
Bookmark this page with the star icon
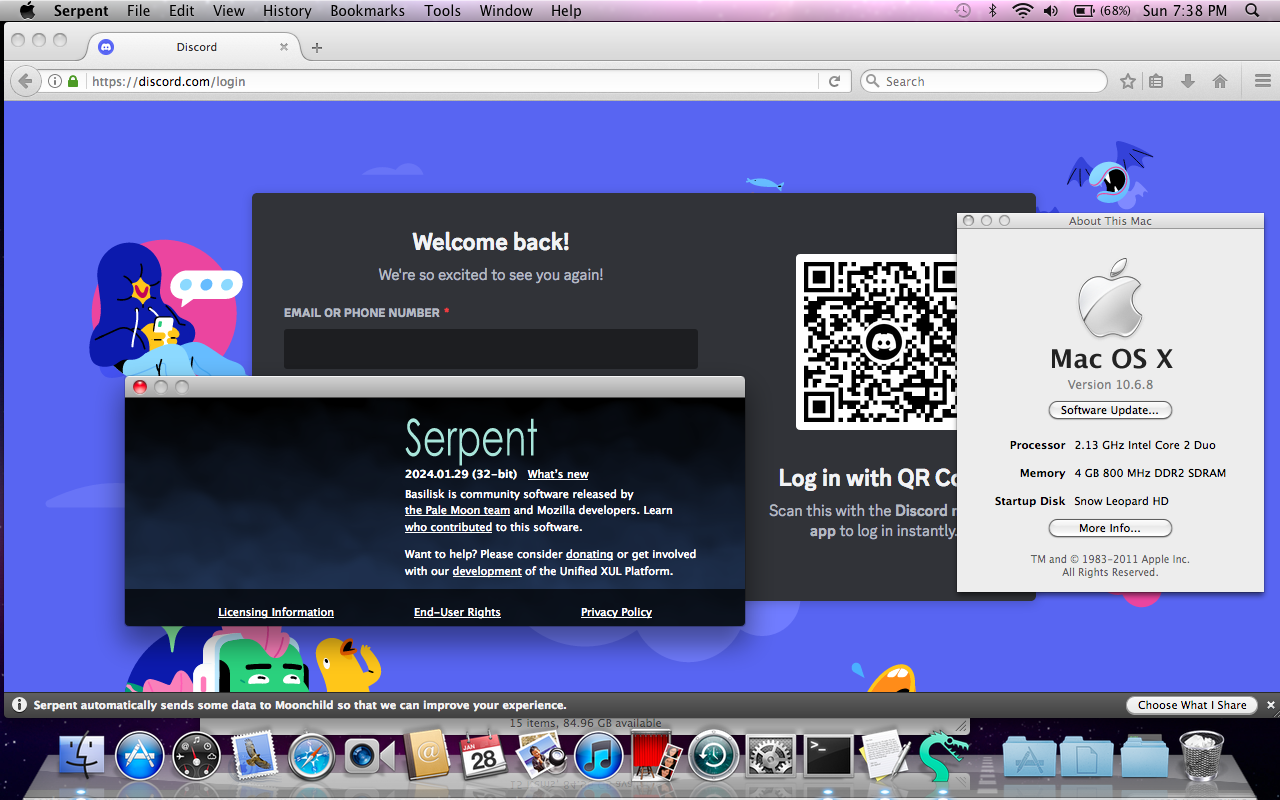[x=1128, y=81]
